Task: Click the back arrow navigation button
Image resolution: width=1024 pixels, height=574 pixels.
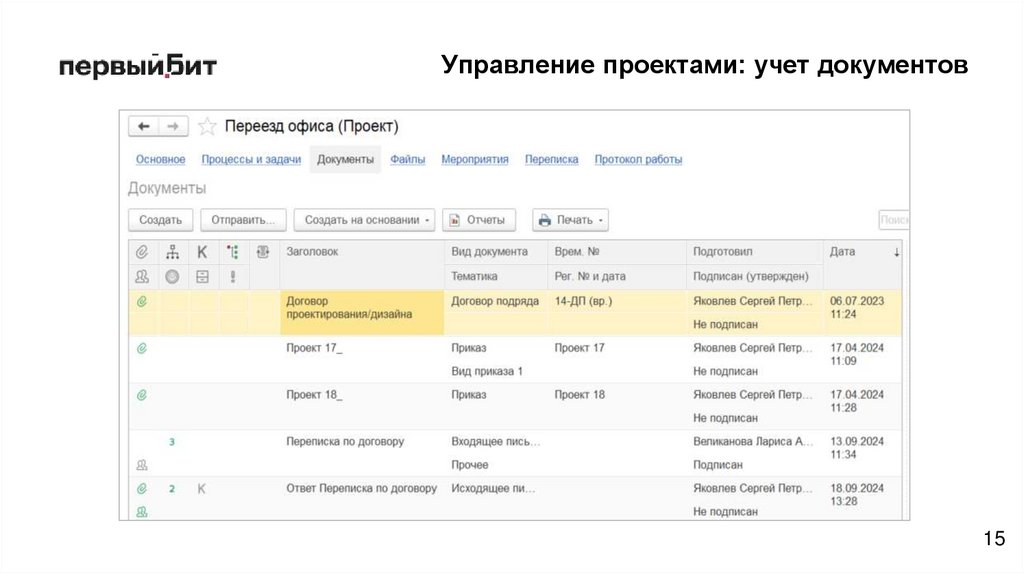Action: tap(144, 126)
